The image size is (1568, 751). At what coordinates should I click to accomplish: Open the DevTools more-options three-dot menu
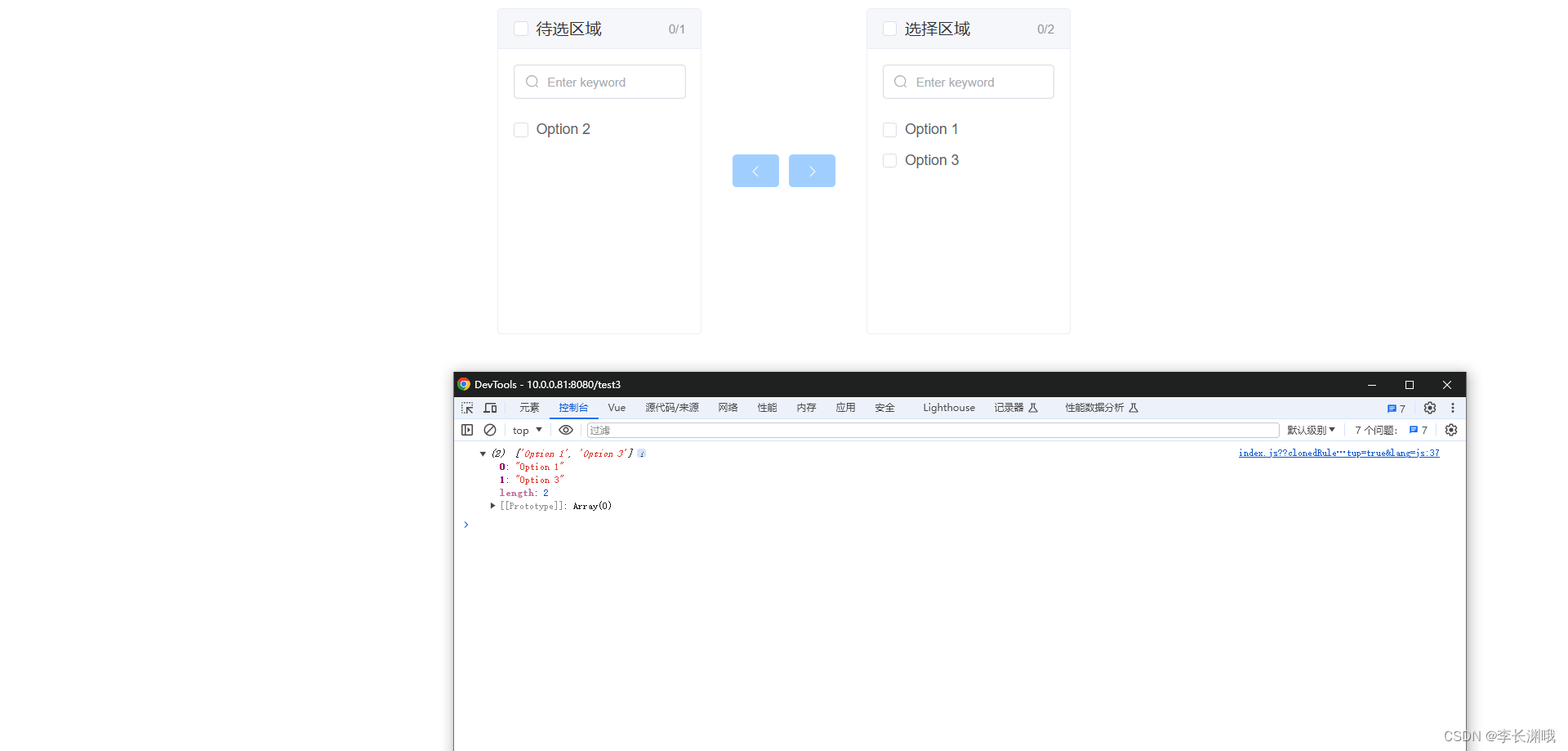1453,408
